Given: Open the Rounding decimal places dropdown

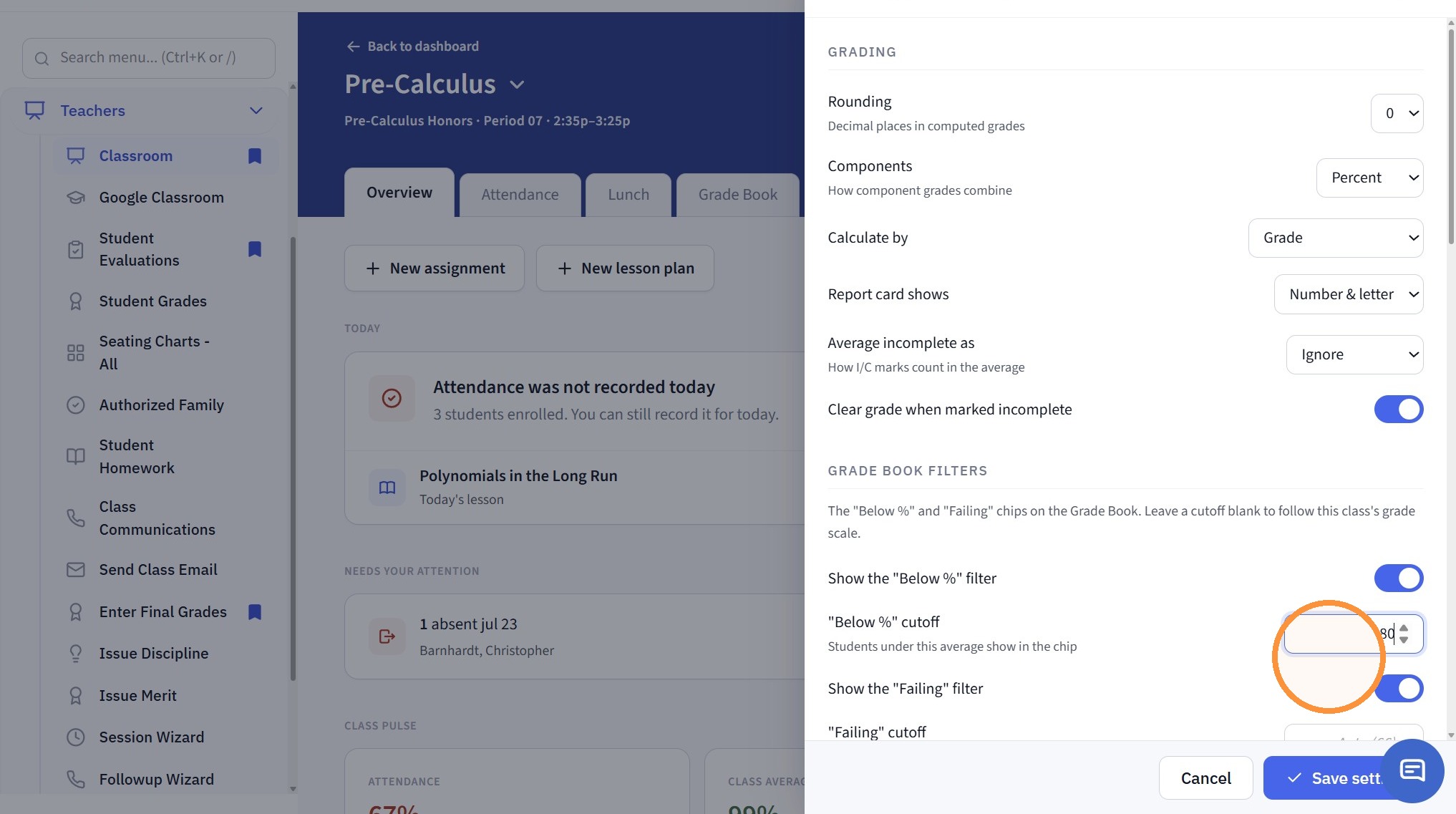Looking at the screenshot, I should pyautogui.click(x=1397, y=113).
